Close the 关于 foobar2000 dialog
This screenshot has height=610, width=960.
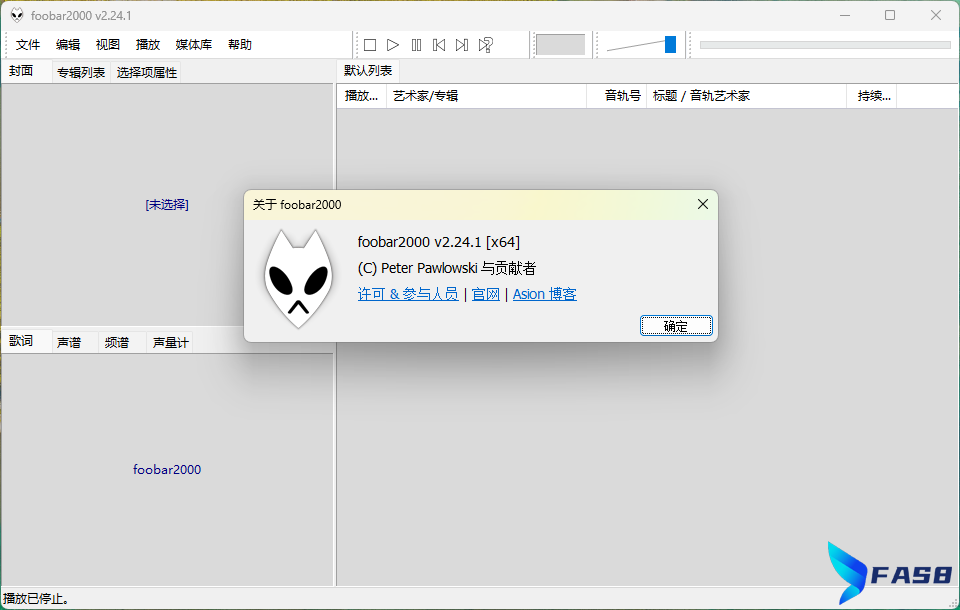pos(703,205)
